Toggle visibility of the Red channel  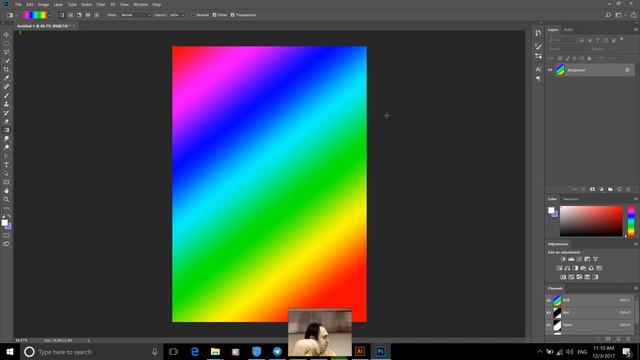pyautogui.click(x=549, y=313)
